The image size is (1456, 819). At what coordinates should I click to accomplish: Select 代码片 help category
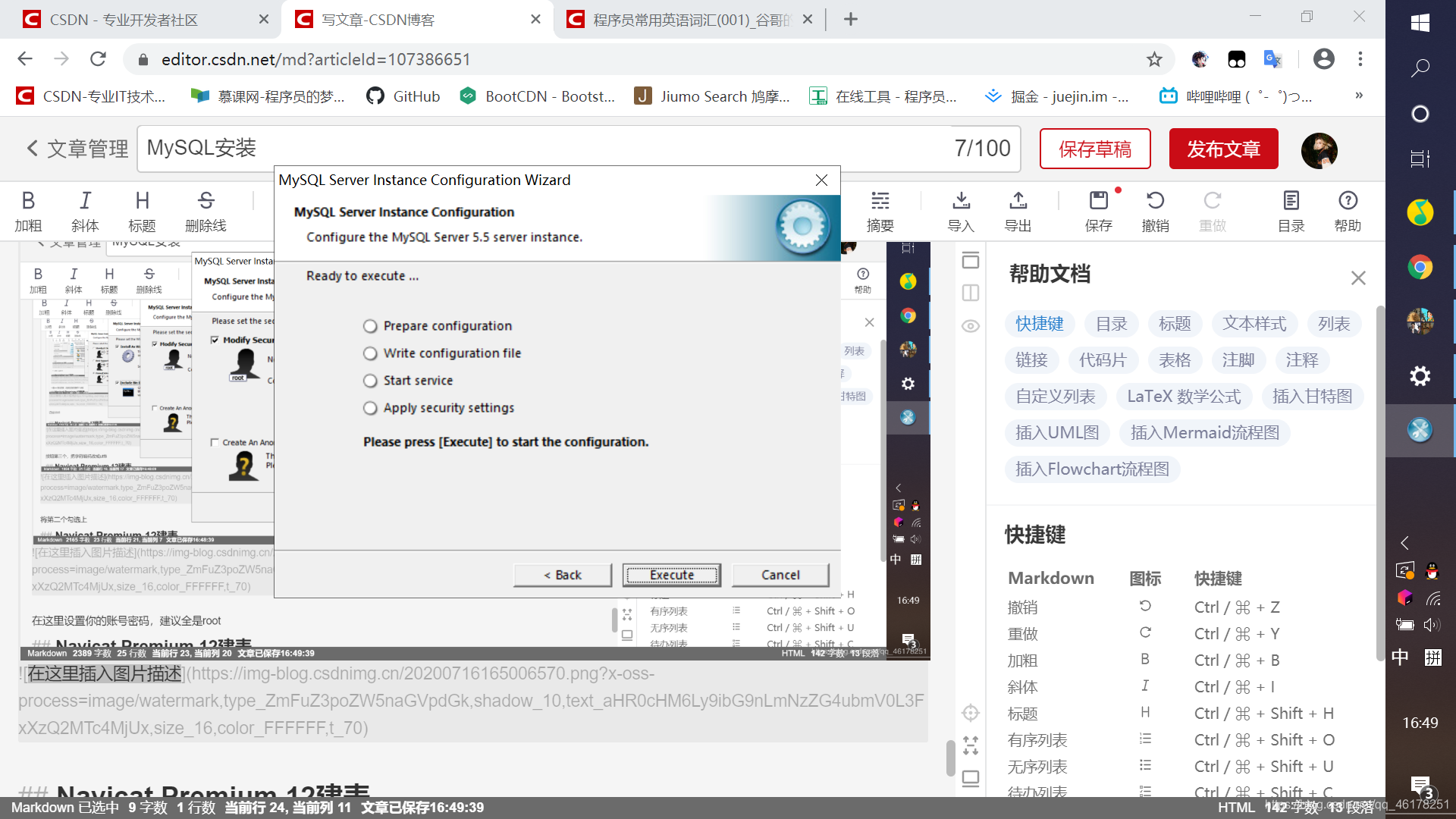(x=1103, y=360)
